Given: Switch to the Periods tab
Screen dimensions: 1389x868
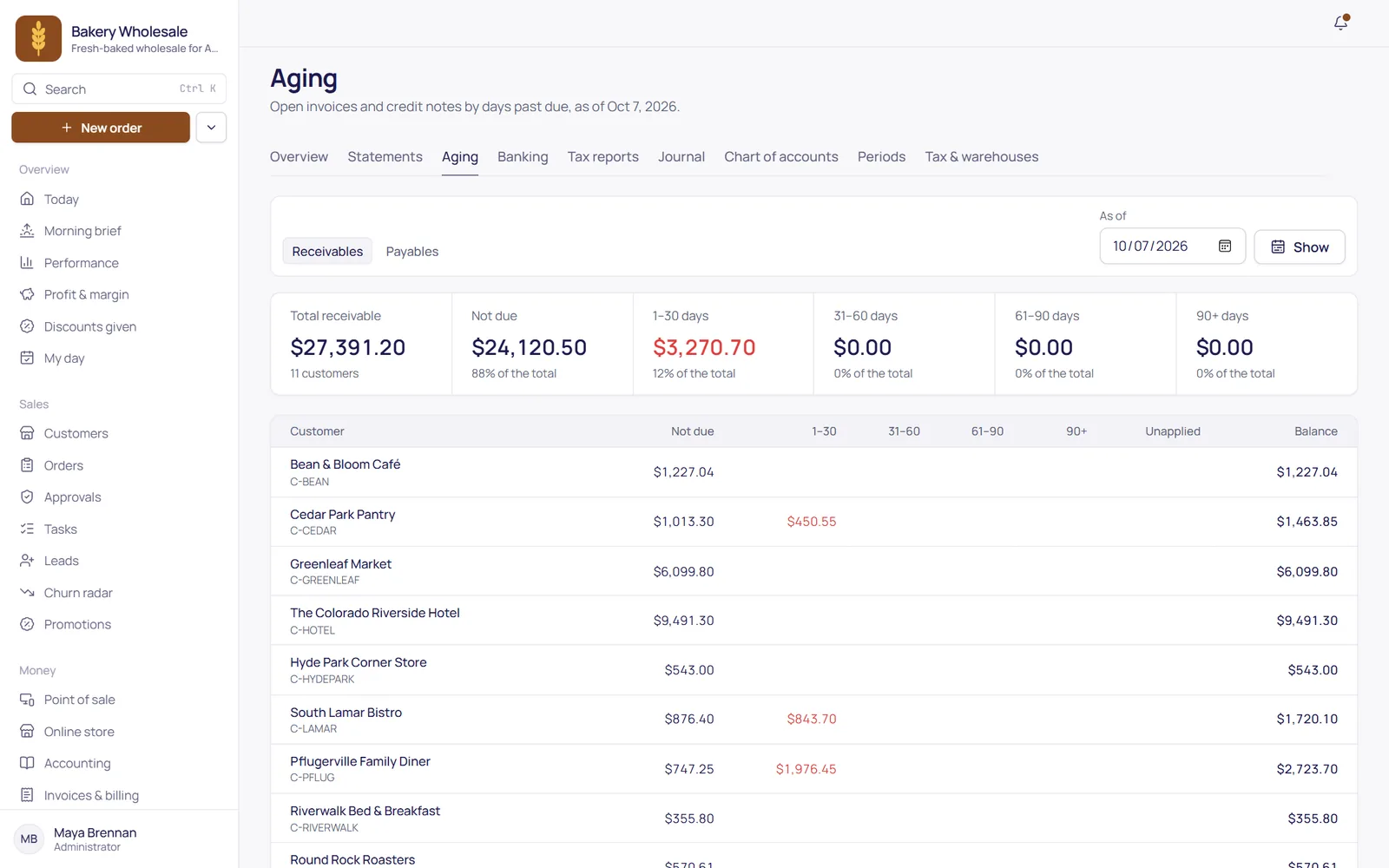Looking at the screenshot, I should tap(881, 157).
